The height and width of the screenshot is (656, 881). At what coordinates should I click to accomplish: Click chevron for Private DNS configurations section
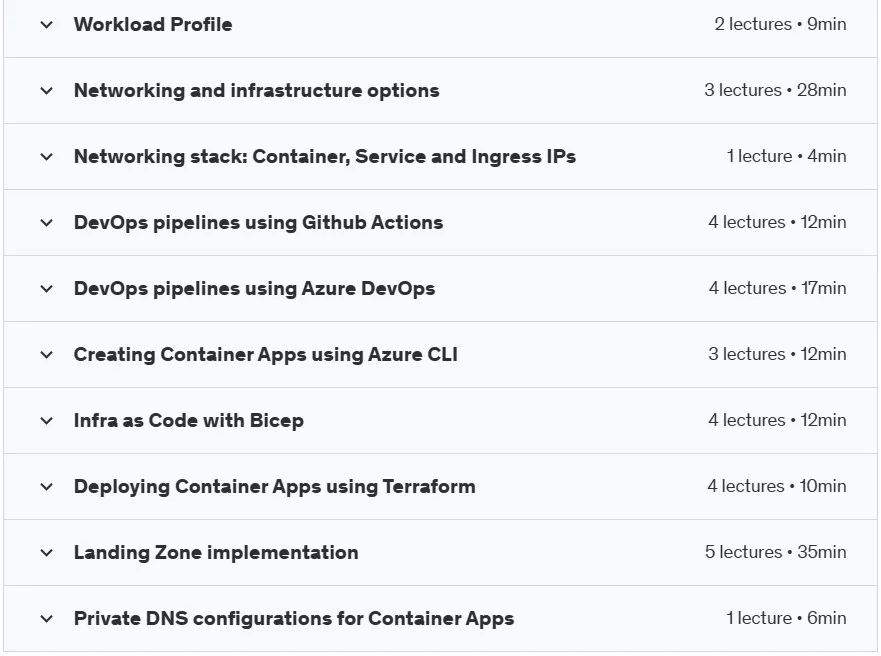(47, 619)
